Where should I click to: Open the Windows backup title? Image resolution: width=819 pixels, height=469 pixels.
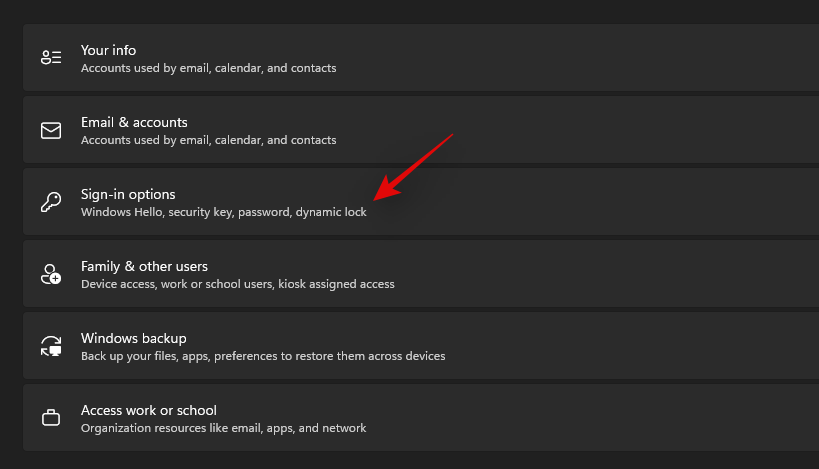tap(134, 338)
